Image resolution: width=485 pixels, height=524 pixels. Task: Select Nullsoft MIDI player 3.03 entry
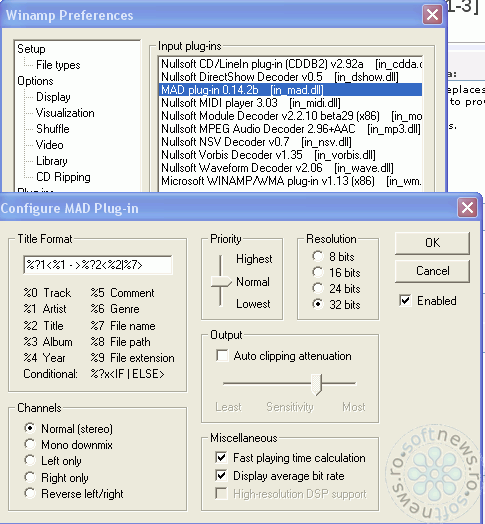[x=290, y=103]
